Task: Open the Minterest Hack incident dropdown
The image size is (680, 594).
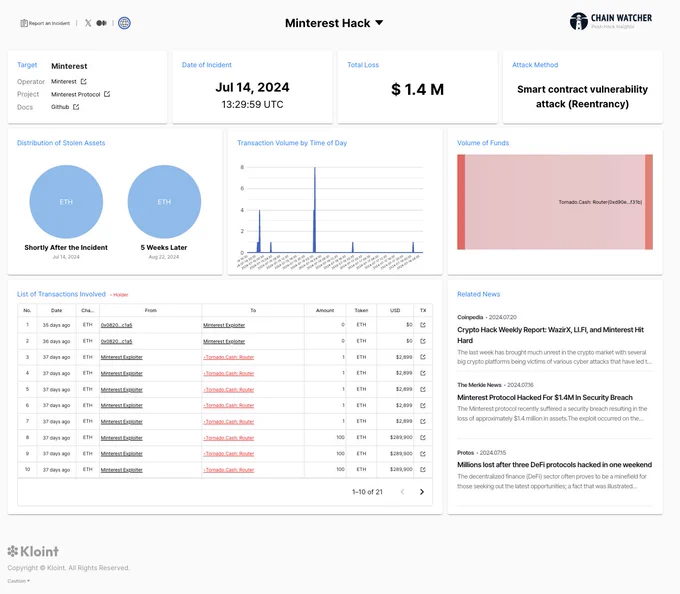Action: click(x=334, y=23)
